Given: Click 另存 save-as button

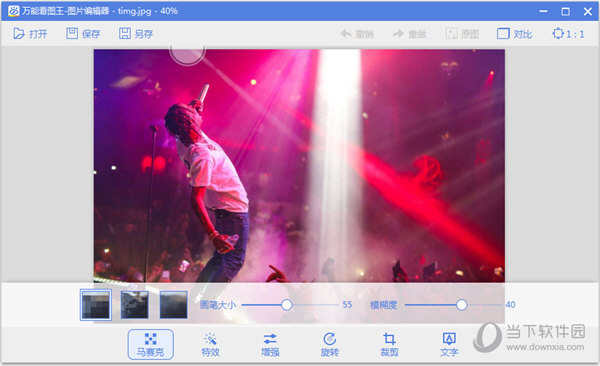Looking at the screenshot, I should 136,34.
